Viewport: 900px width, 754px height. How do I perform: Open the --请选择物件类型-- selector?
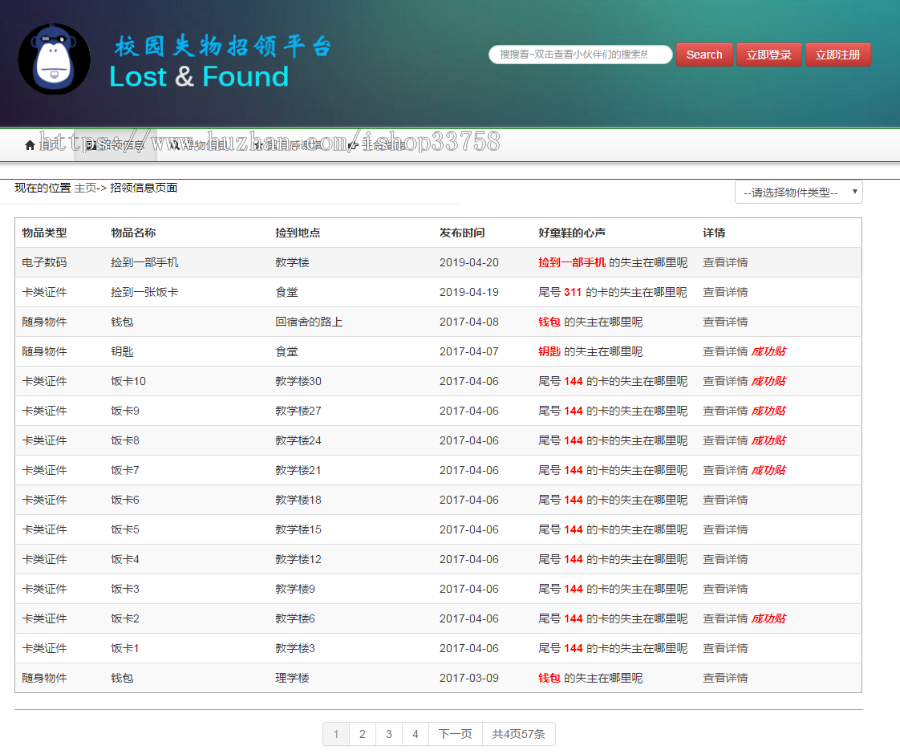[x=795, y=191]
